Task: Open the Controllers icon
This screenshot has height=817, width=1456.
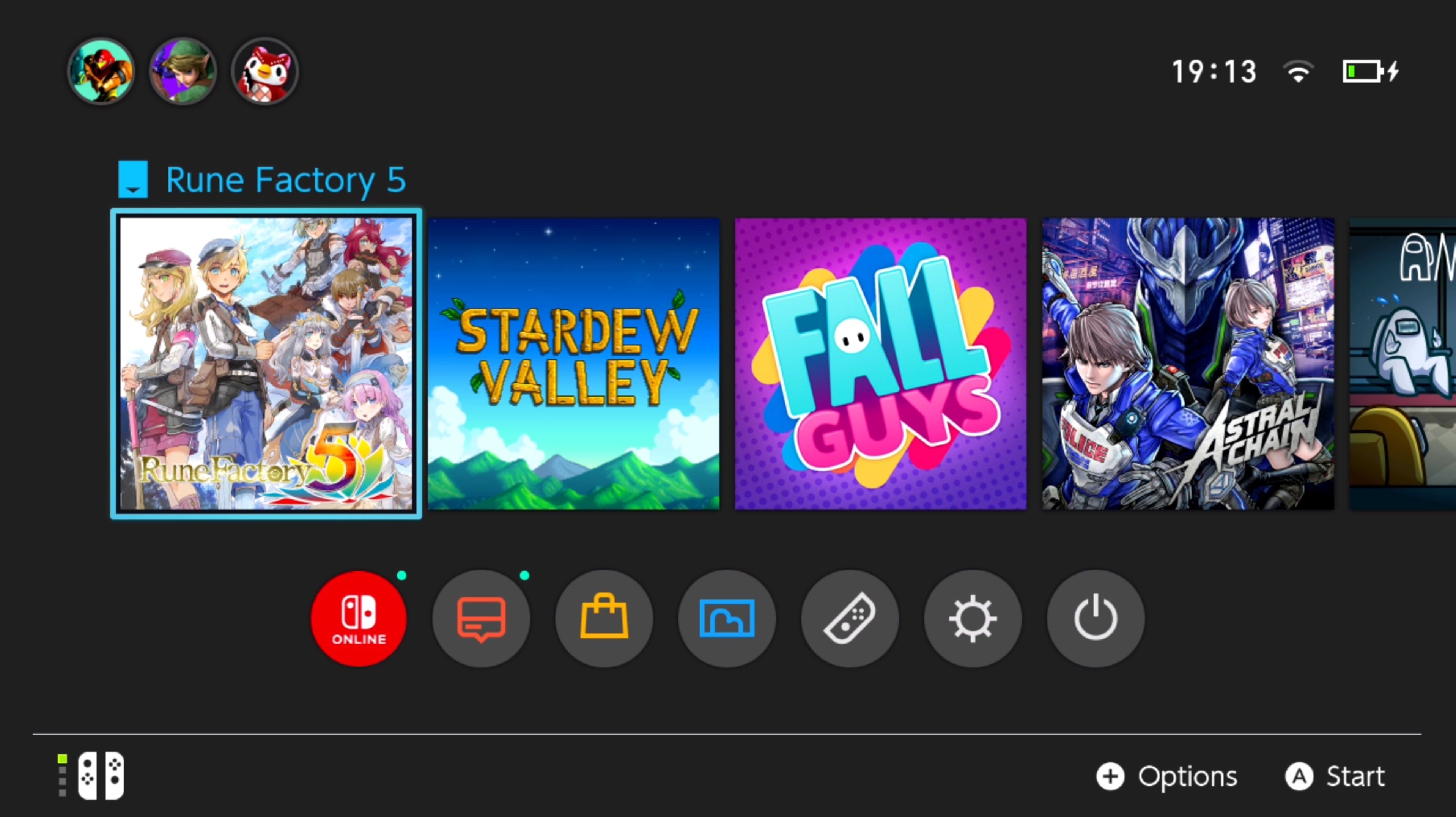Action: coord(850,619)
